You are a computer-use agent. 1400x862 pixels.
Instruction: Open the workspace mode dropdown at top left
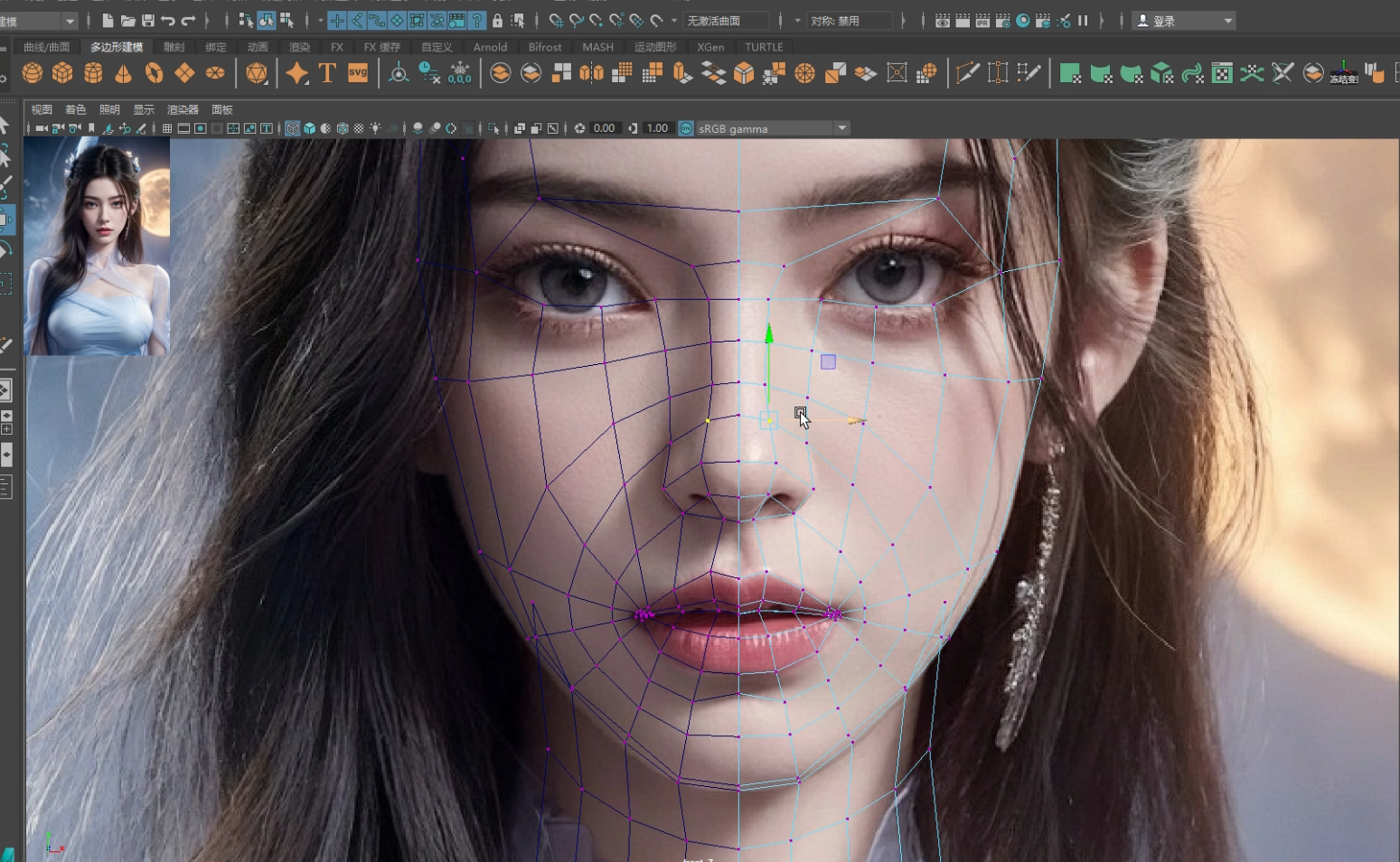tap(40, 21)
